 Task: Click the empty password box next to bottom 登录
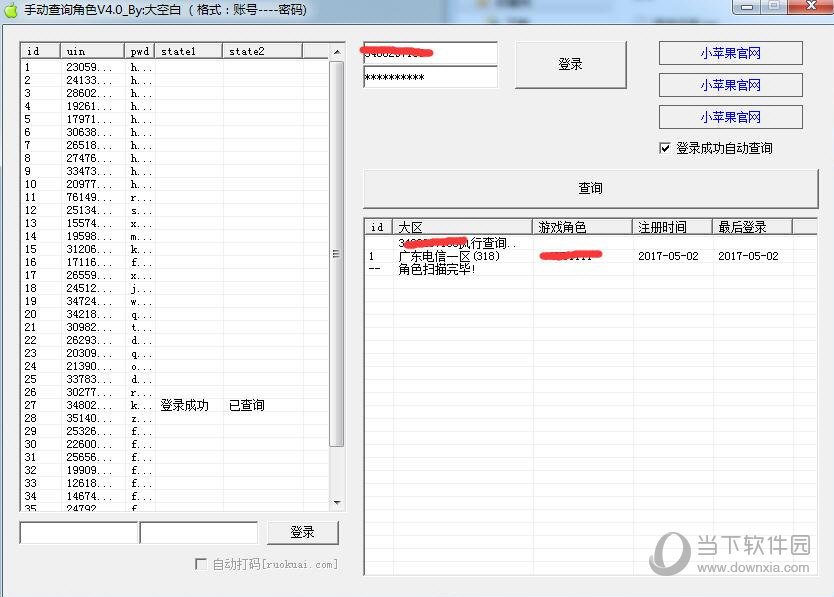198,533
